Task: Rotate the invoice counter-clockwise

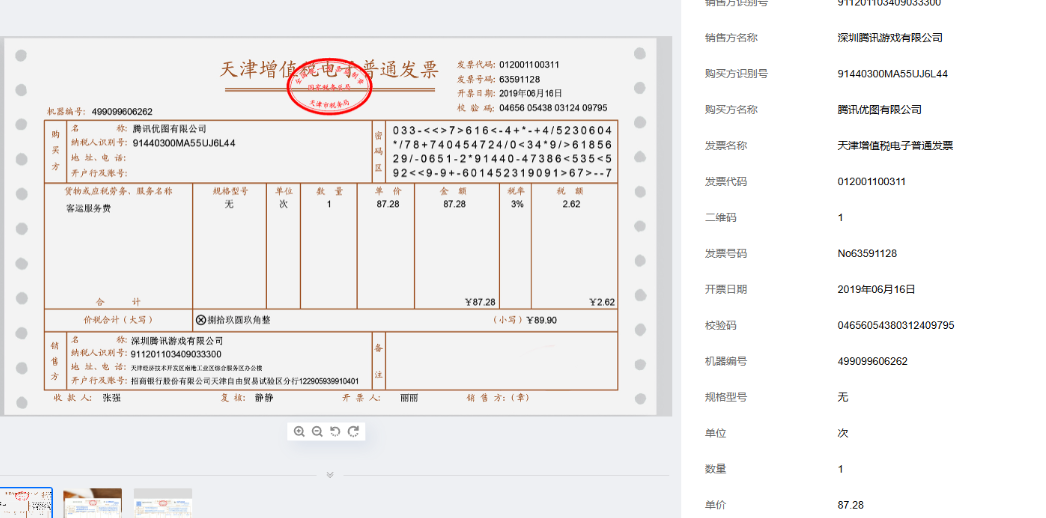Action: (x=335, y=431)
